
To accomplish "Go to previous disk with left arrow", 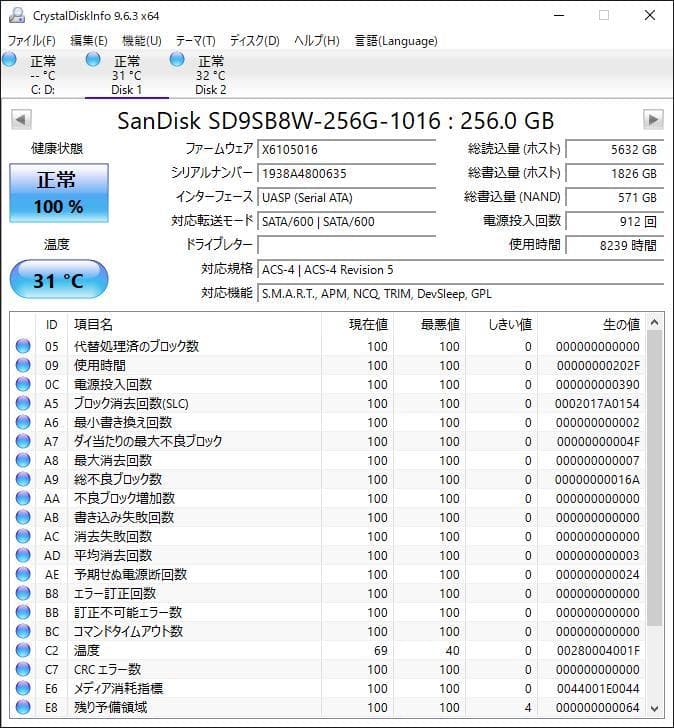I will pos(21,120).
